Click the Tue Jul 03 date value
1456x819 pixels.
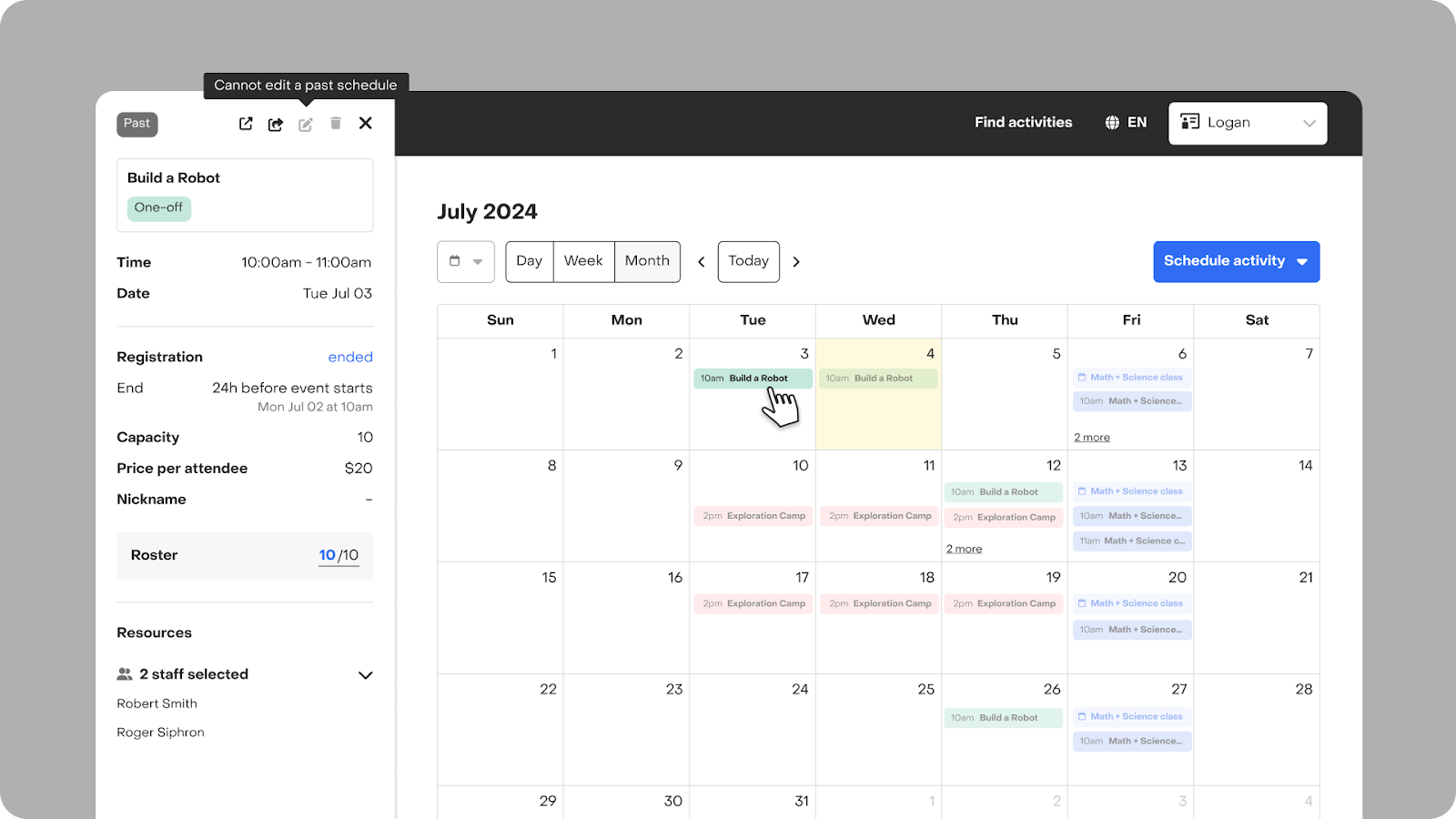[x=338, y=294]
